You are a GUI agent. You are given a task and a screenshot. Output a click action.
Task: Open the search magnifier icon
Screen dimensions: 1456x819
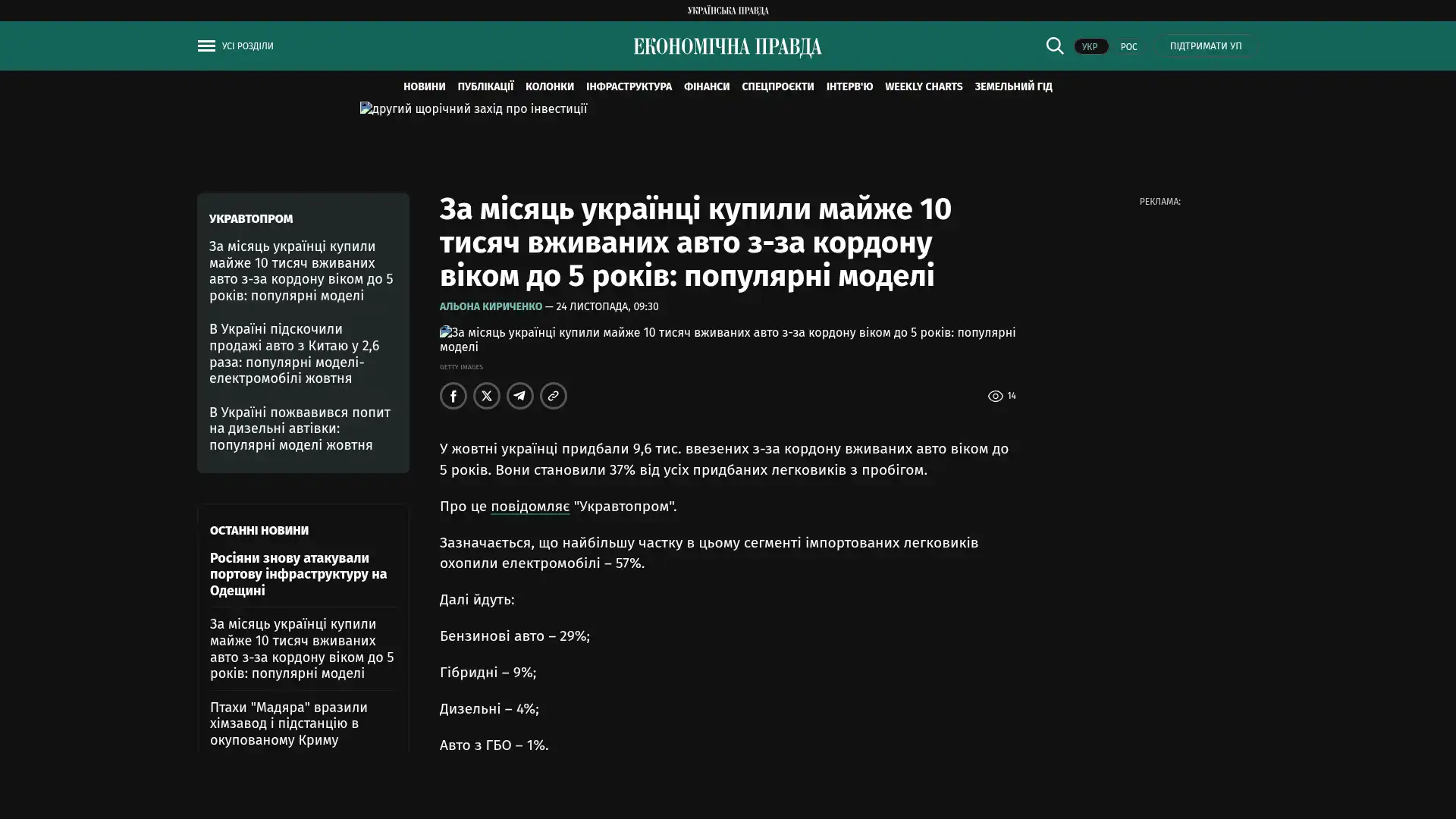(1054, 45)
